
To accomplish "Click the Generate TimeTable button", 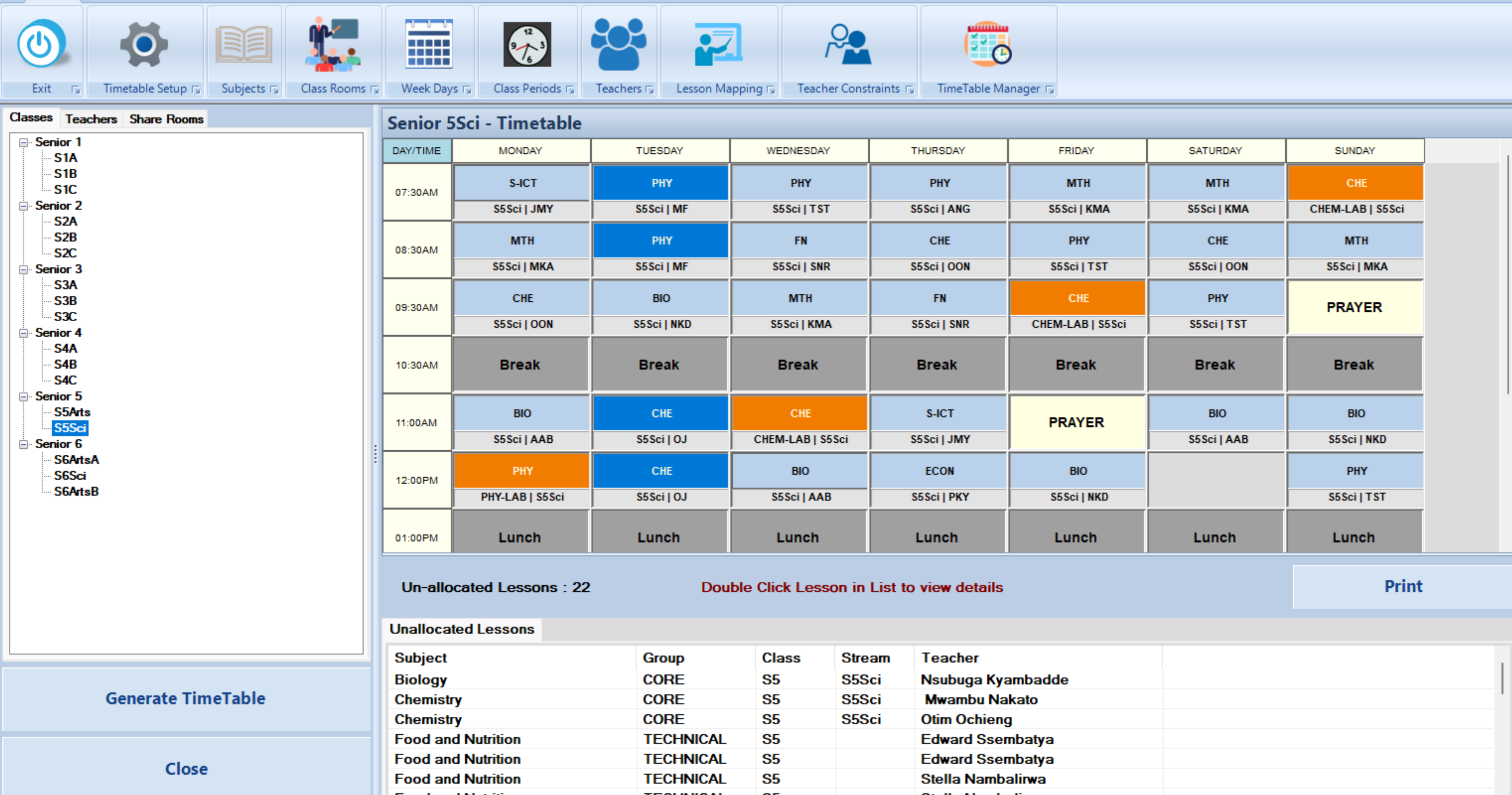I will (x=185, y=698).
